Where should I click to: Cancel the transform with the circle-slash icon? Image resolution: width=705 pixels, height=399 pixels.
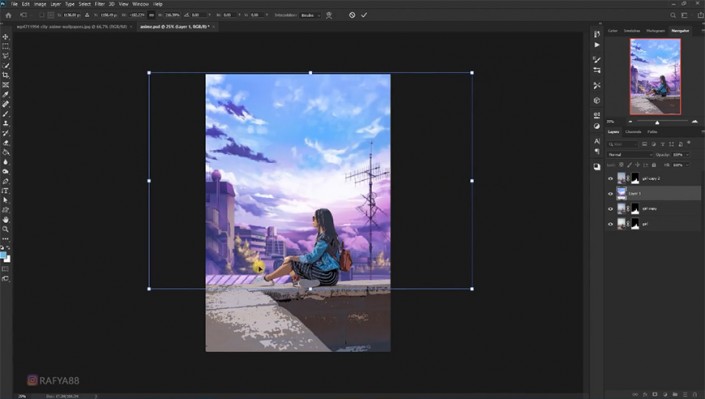tap(352, 15)
